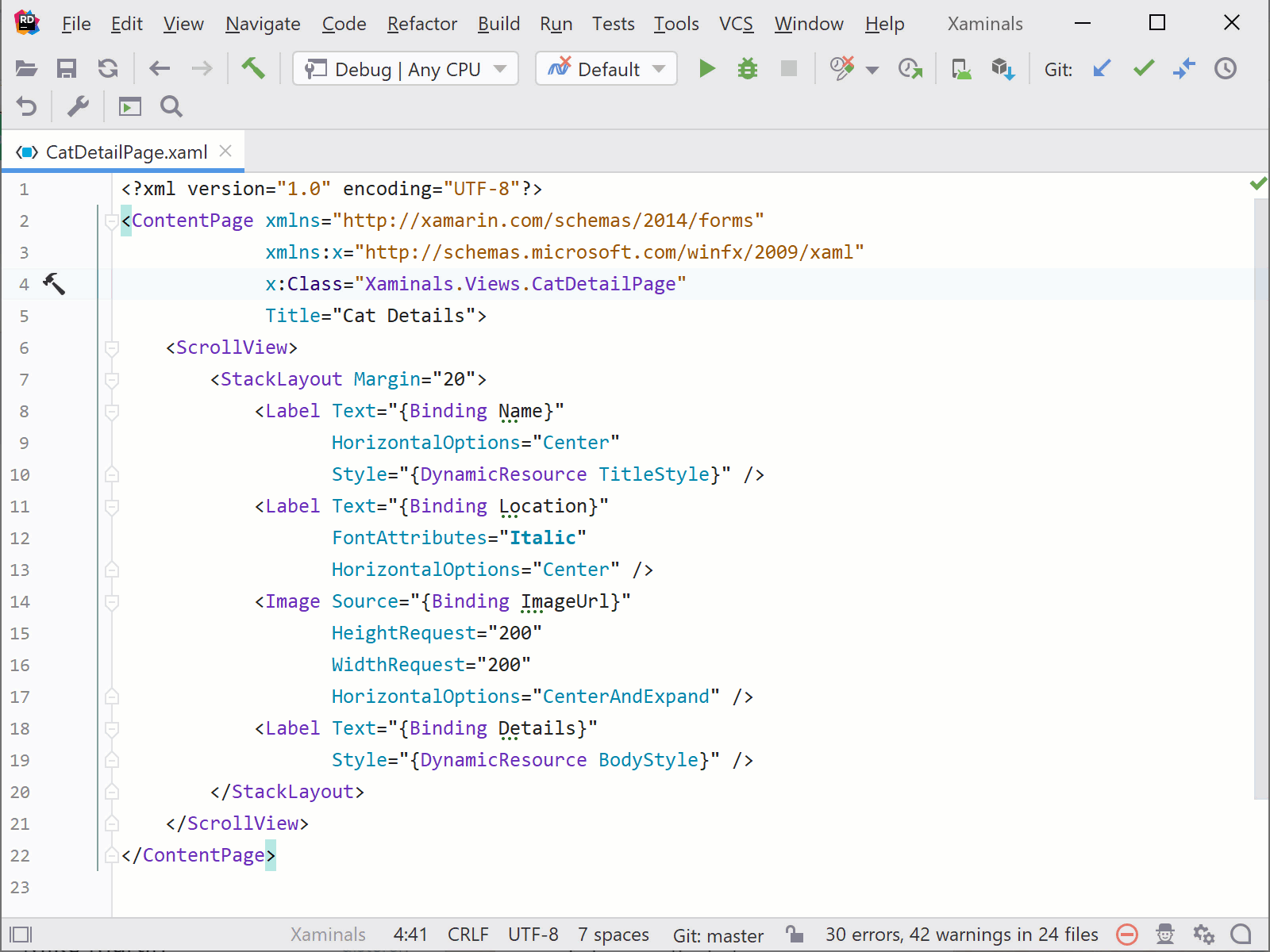Open Git history clock icon
The image size is (1270, 952).
1226,69
